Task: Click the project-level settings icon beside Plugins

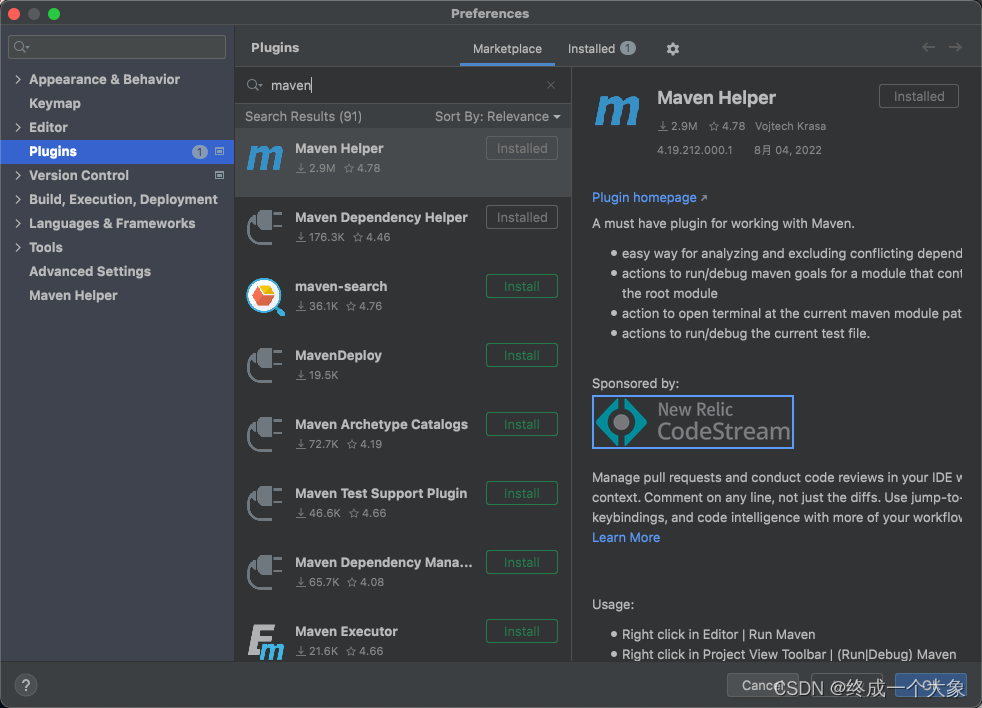Action: click(219, 151)
